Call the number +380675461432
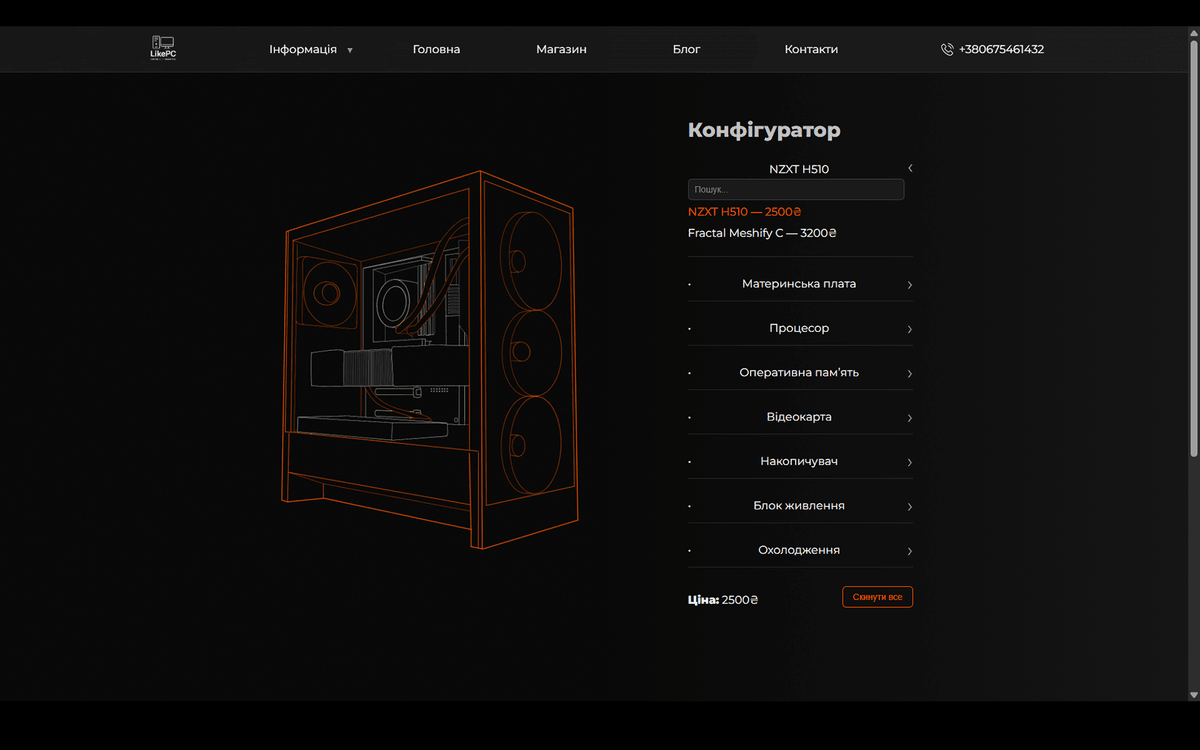The width and height of the screenshot is (1200, 750). (1001, 49)
